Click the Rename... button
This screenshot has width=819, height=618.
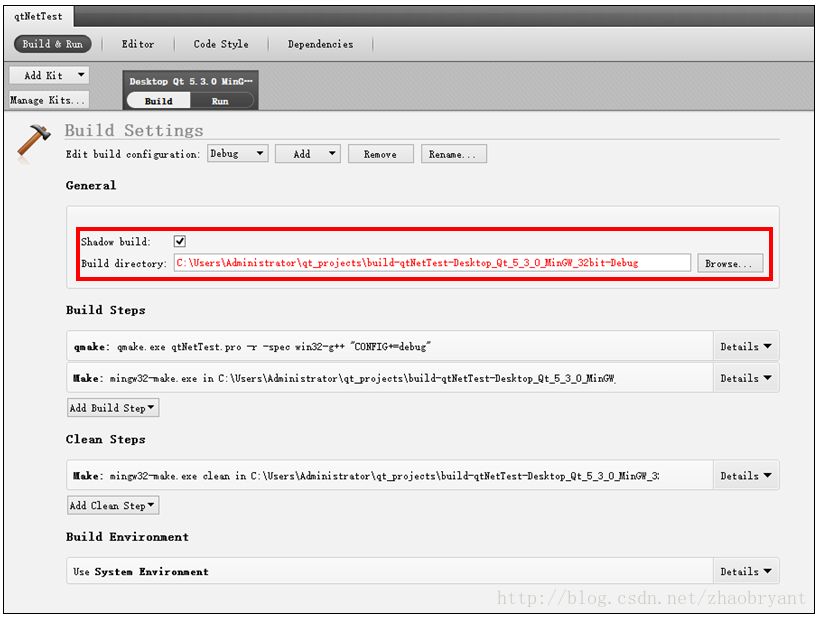click(x=454, y=154)
